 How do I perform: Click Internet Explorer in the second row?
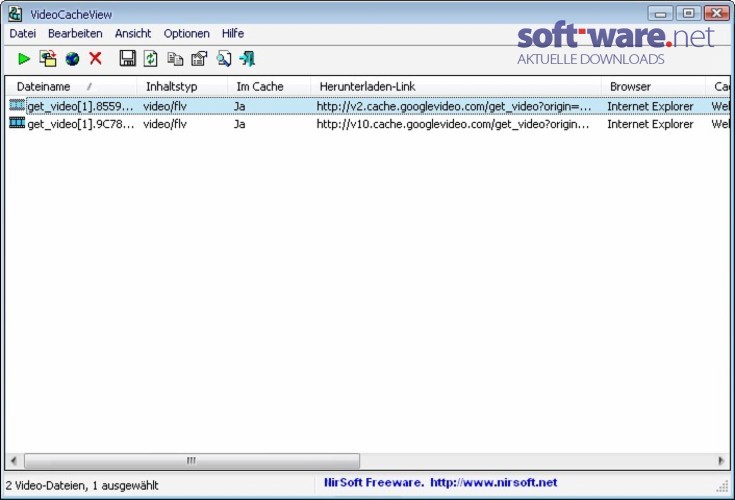pos(650,124)
